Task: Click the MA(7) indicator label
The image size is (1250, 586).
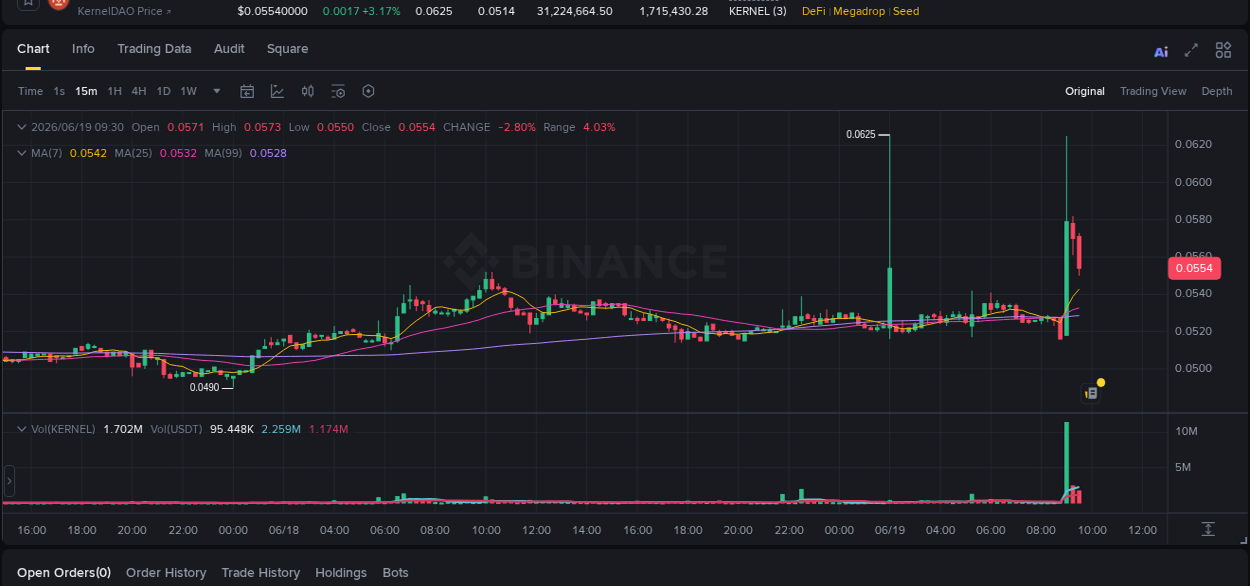Action: 47,153
